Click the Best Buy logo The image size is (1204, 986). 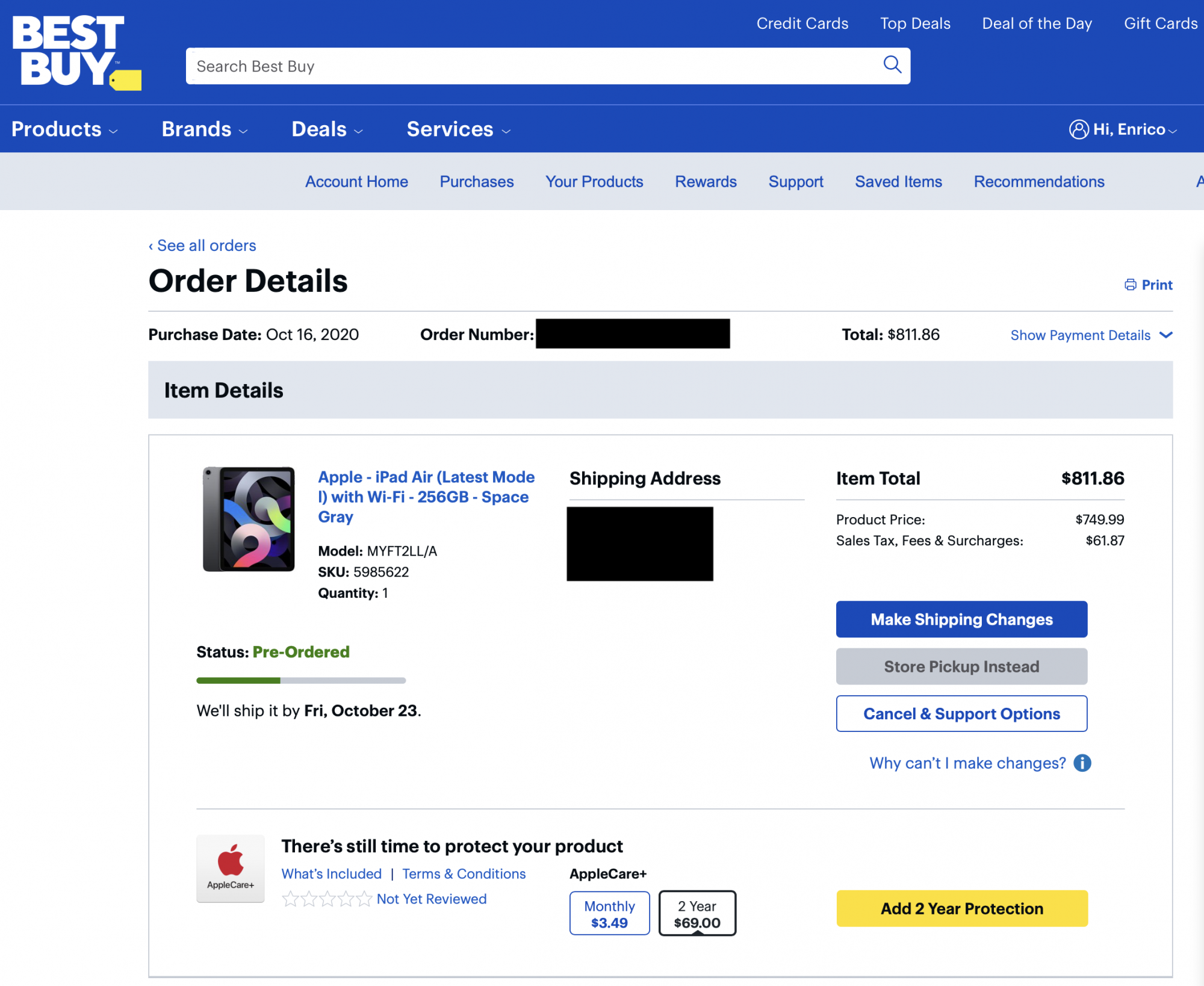pos(76,52)
